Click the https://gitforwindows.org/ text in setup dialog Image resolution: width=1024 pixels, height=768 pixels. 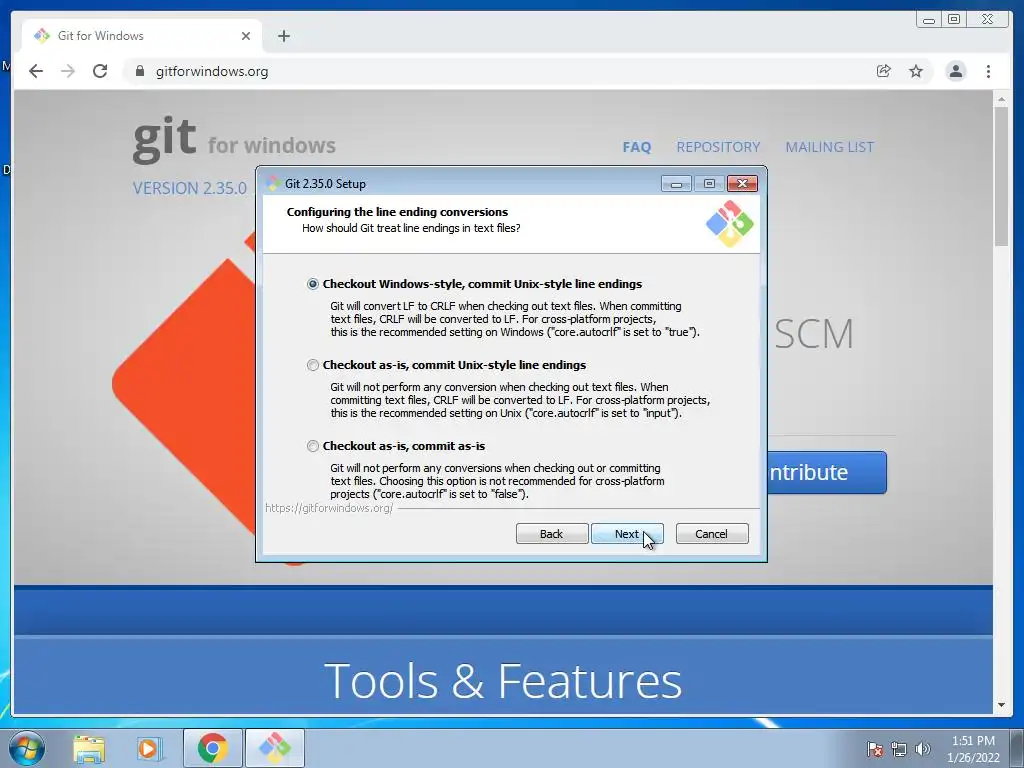coord(329,508)
